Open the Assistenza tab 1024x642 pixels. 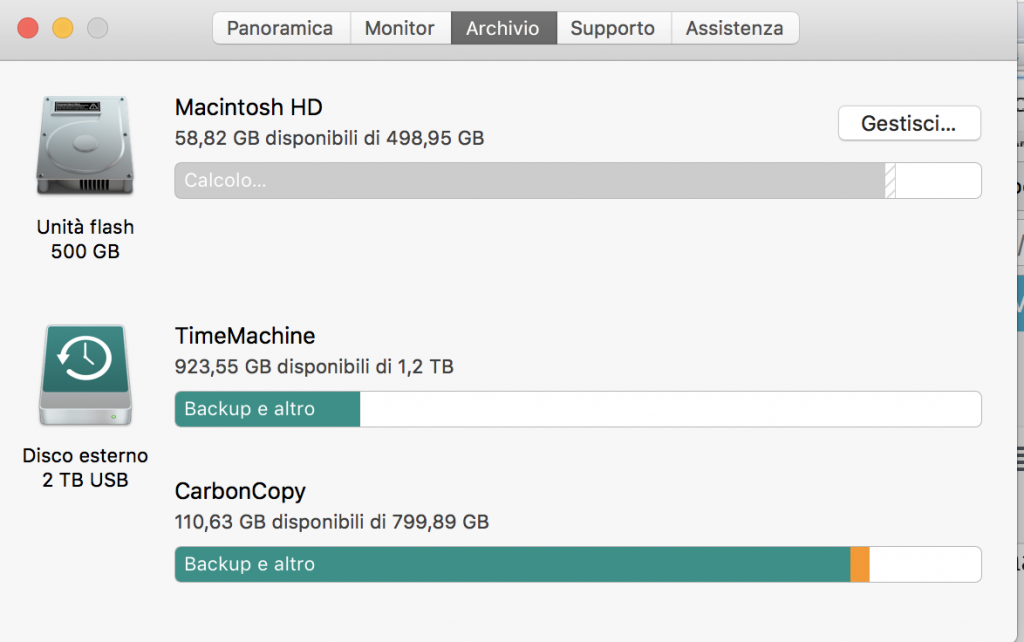[735, 28]
